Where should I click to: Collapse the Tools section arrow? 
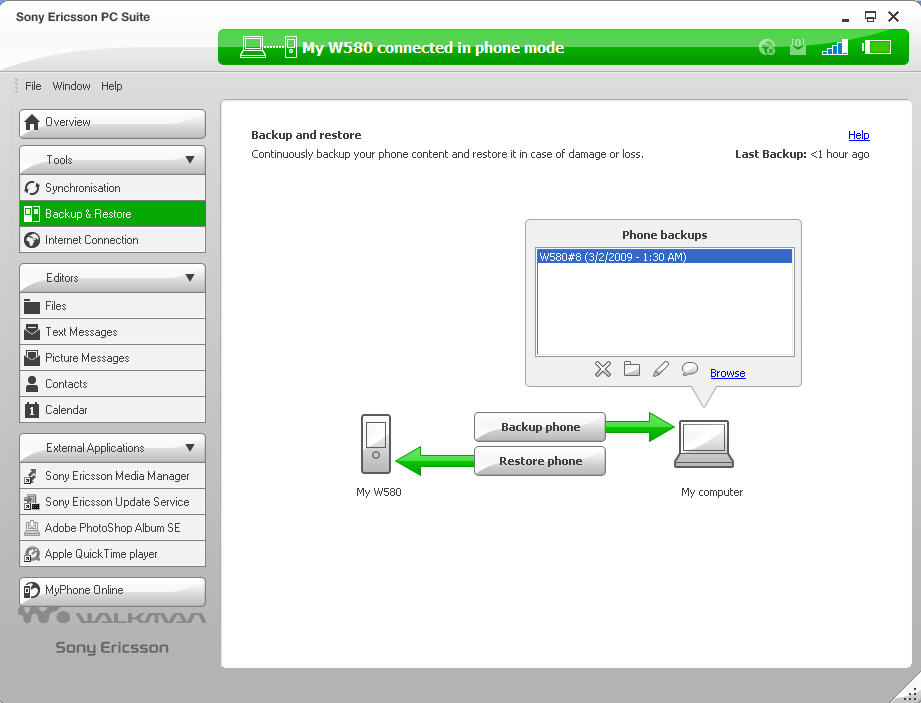point(190,160)
